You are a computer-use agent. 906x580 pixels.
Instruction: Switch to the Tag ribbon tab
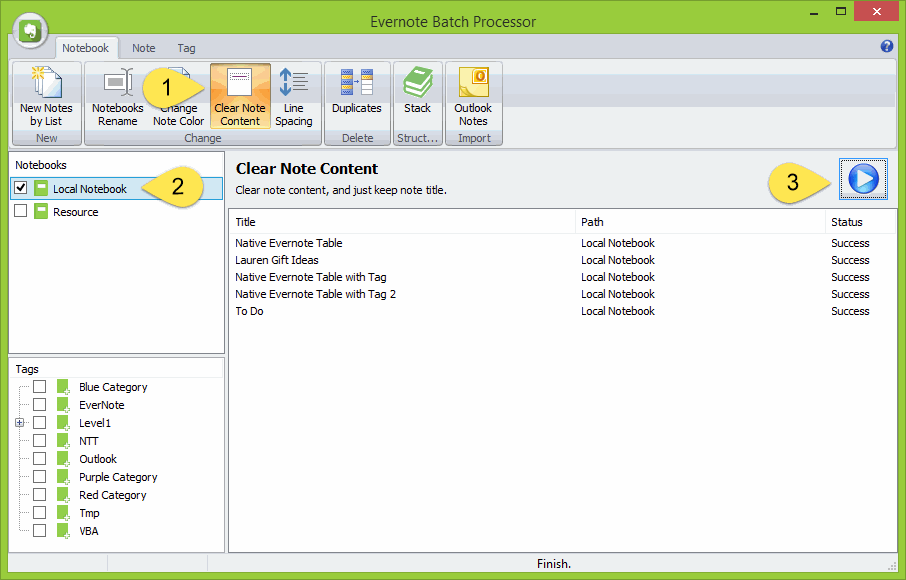coord(186,48)
